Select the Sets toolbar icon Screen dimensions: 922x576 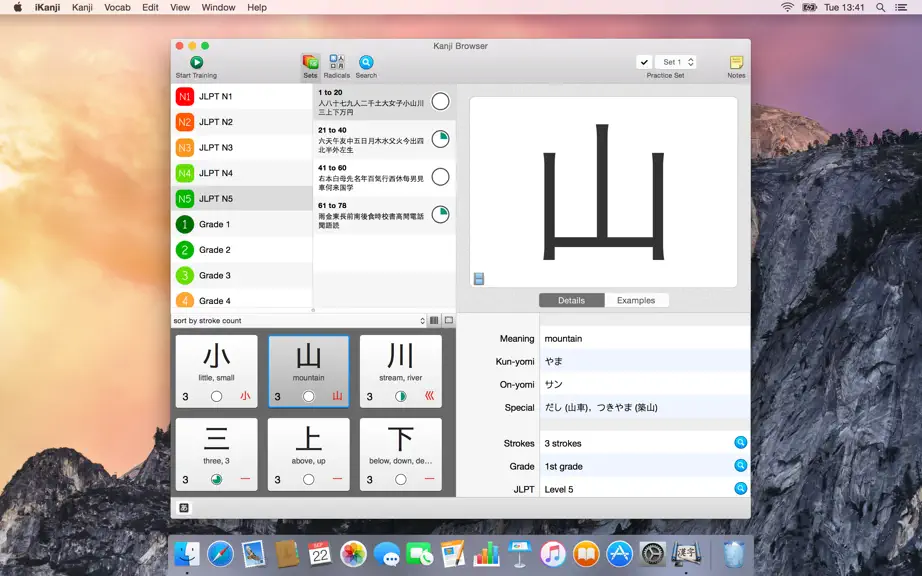[x=310, y=62]
